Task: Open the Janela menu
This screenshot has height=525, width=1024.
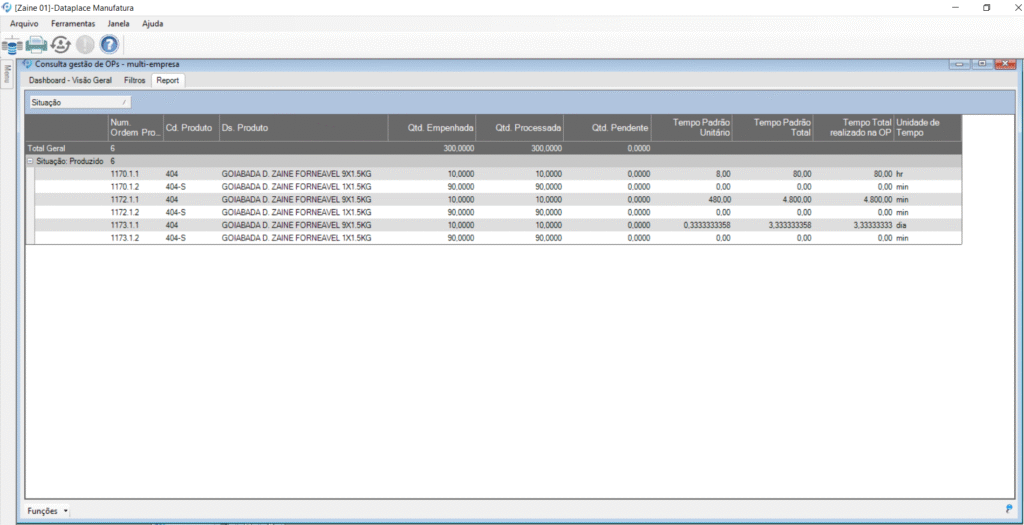Action: pos(119,23)
